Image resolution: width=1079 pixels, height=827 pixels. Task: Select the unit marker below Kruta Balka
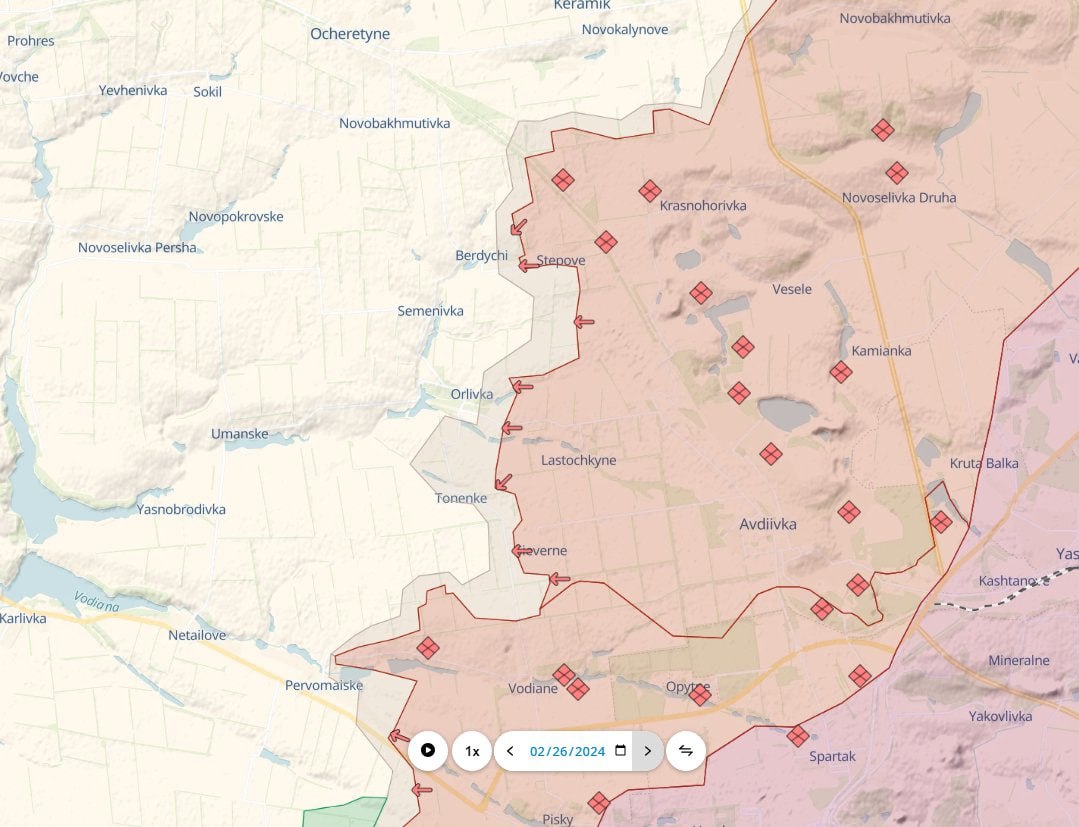941,522
